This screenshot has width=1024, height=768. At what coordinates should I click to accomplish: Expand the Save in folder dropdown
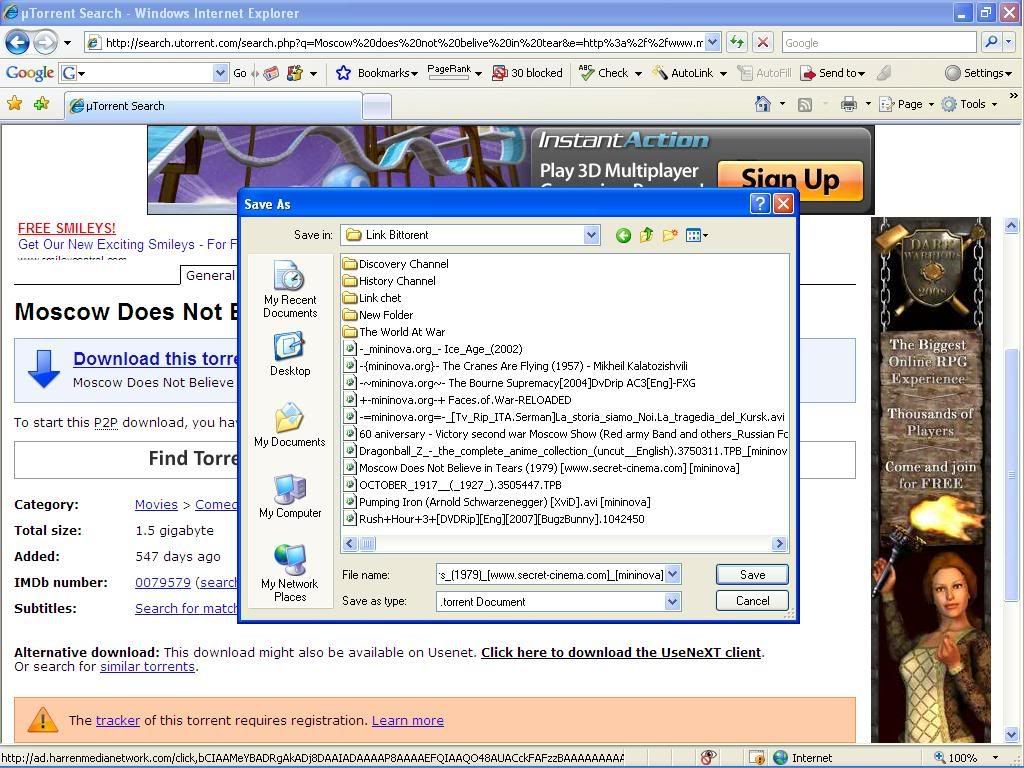[591, 235]
